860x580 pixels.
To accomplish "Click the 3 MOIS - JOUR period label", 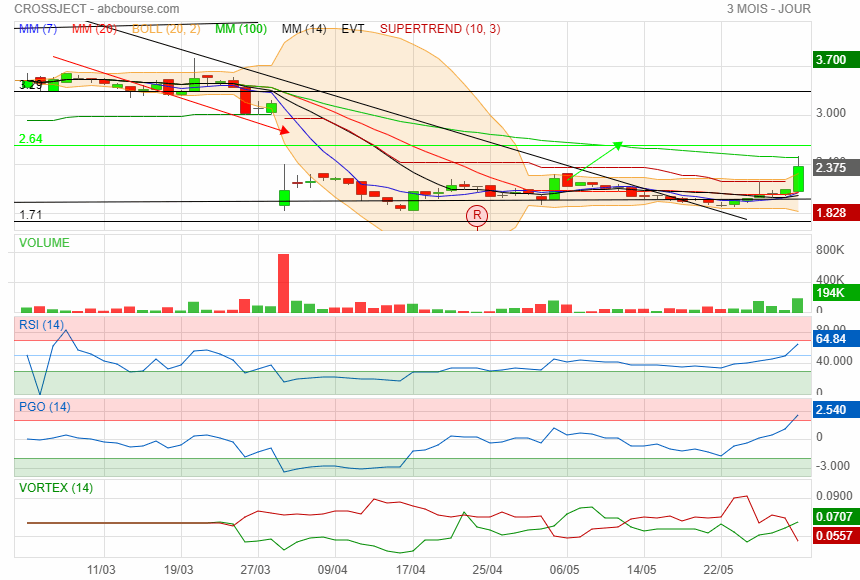I will (768, 9).
